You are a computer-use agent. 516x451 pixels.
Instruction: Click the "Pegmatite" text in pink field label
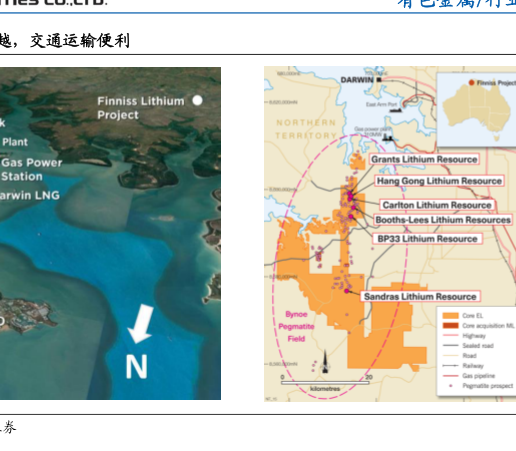pos(296,326)
